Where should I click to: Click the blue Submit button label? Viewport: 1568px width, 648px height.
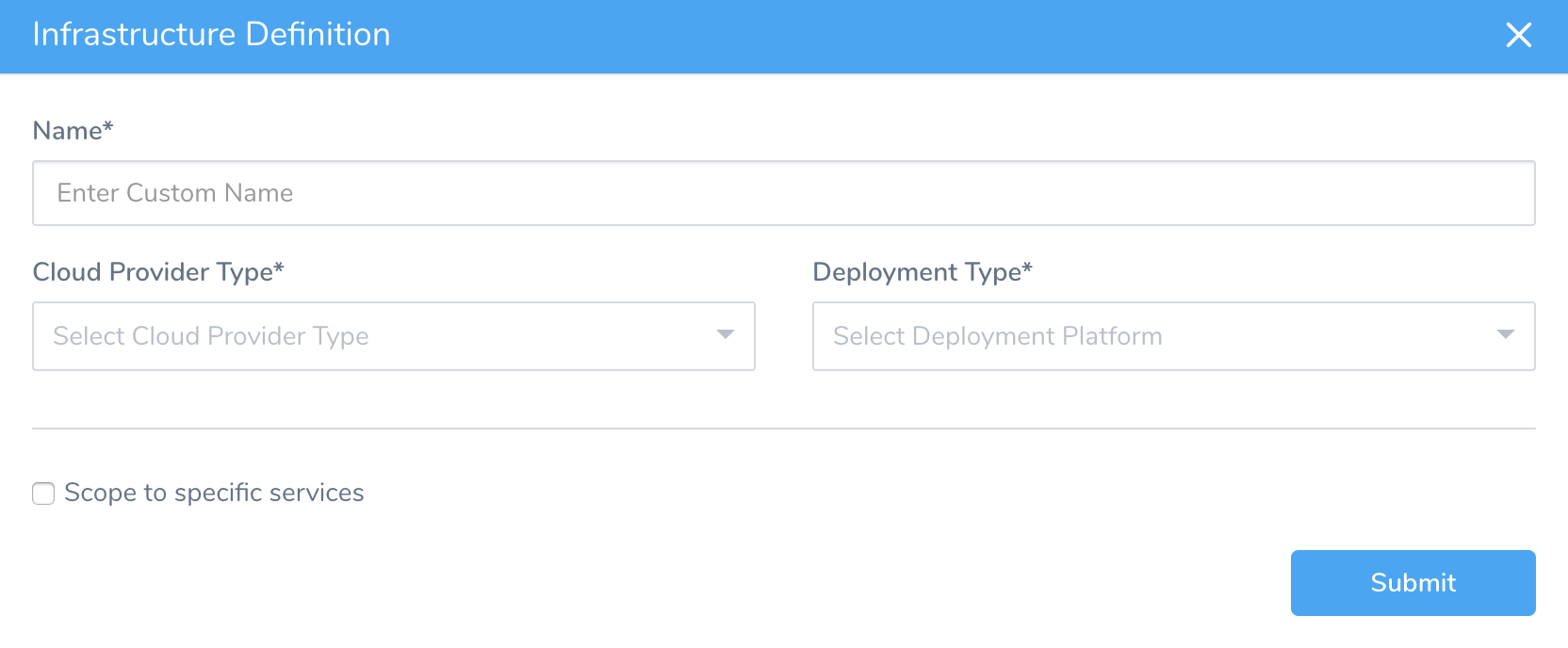[1413, 583]
